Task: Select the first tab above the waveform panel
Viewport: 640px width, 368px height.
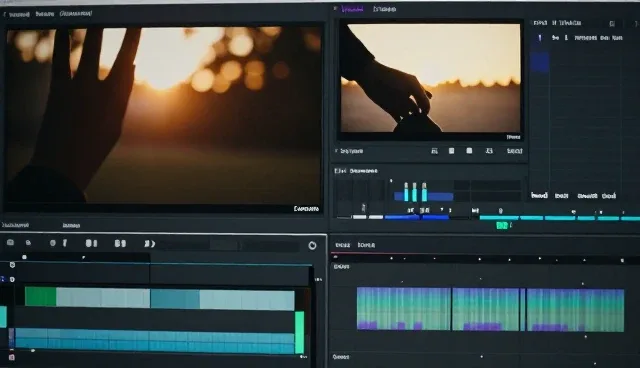Action: (x=342, y=245)
